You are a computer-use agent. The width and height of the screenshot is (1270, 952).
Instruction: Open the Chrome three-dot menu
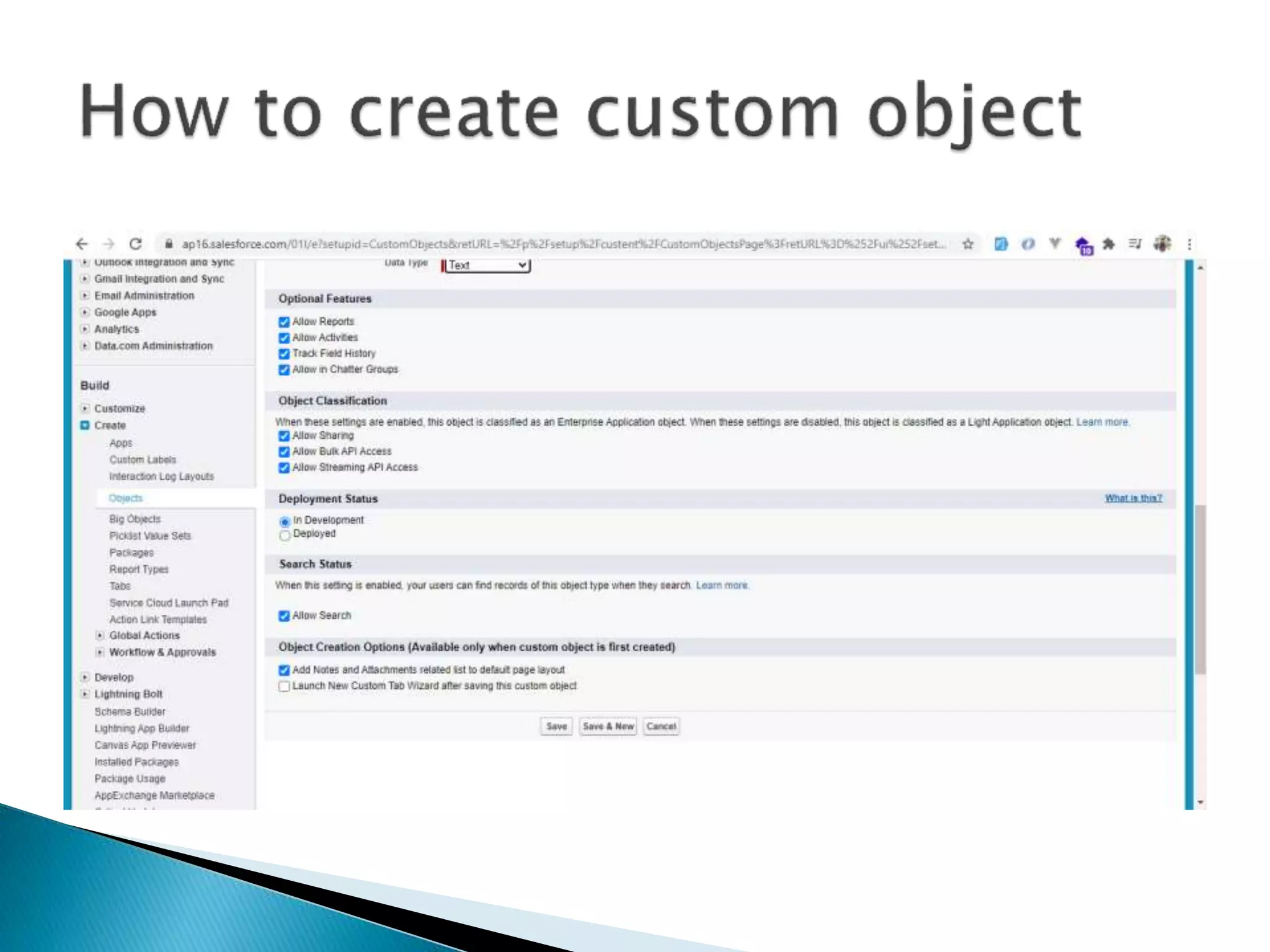tap(1189, 244)
